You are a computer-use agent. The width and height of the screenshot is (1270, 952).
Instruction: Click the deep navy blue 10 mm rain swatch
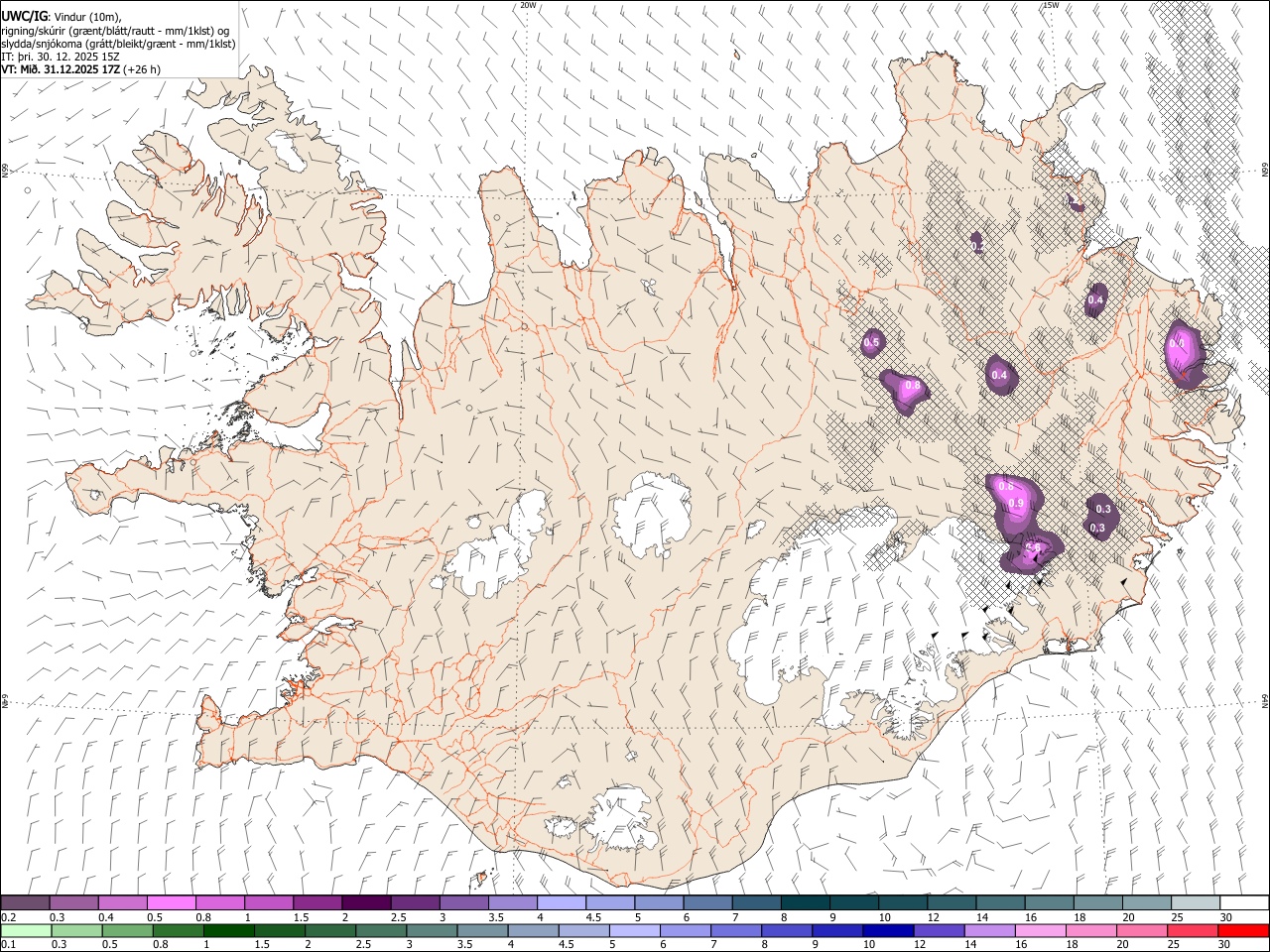(887, 931)
